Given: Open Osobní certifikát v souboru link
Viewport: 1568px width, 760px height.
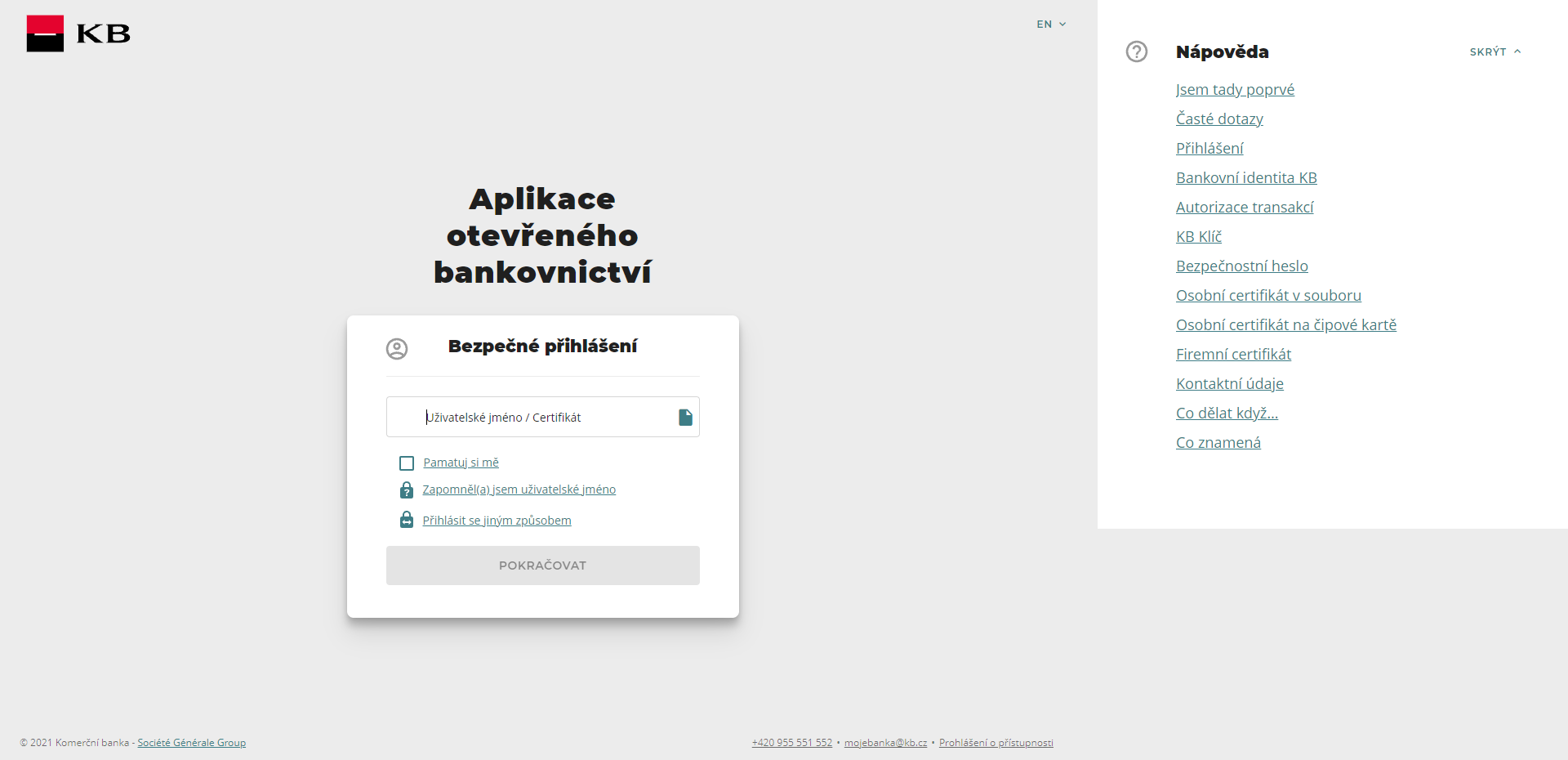Looking at the screenshot, I should 1268,295.
